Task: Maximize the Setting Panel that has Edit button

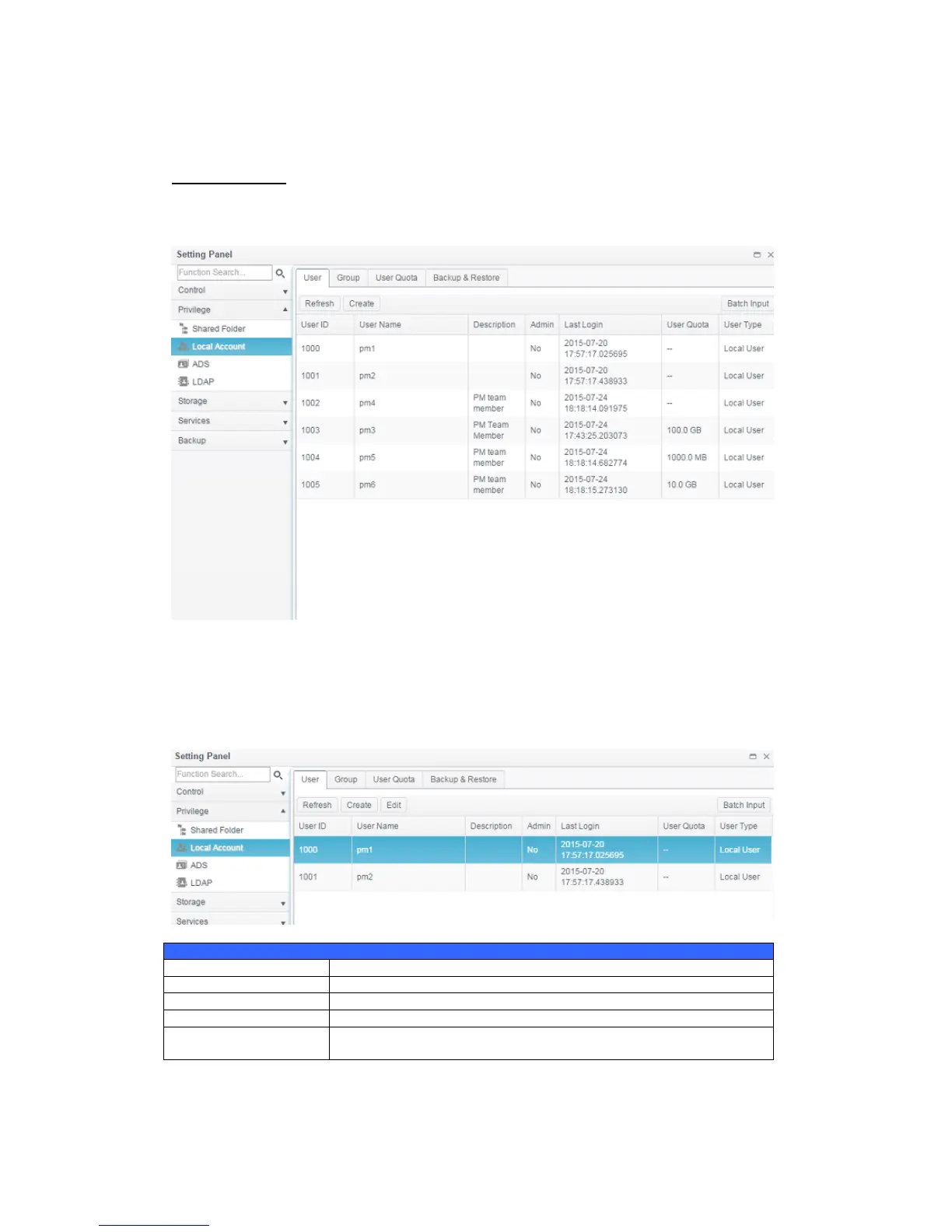Action: point(752,756)
